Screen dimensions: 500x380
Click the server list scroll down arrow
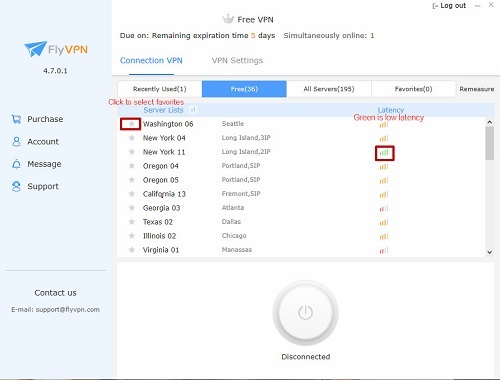click(x=489, y=252)
